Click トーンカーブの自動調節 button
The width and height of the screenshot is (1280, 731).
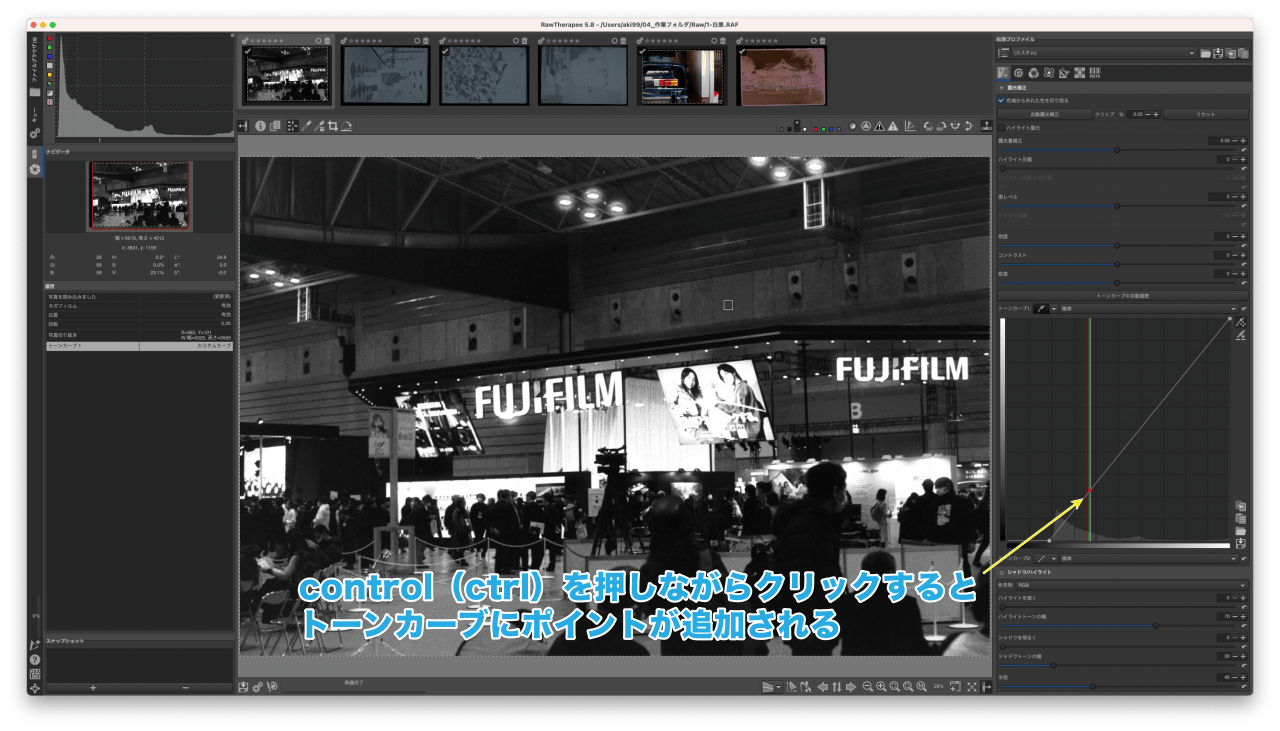point(1123,296)
